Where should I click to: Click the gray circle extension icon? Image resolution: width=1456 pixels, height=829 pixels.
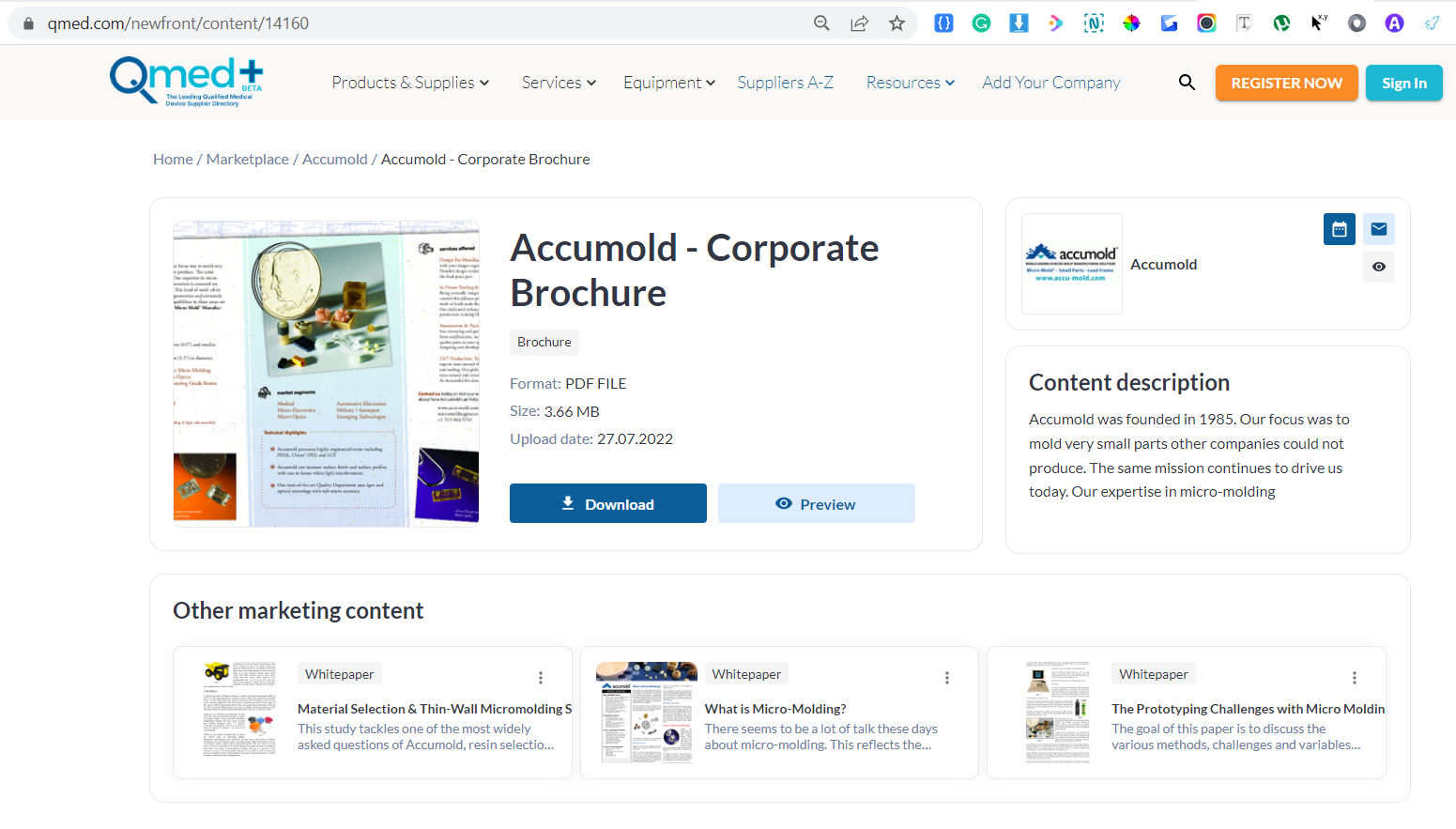1356,23
